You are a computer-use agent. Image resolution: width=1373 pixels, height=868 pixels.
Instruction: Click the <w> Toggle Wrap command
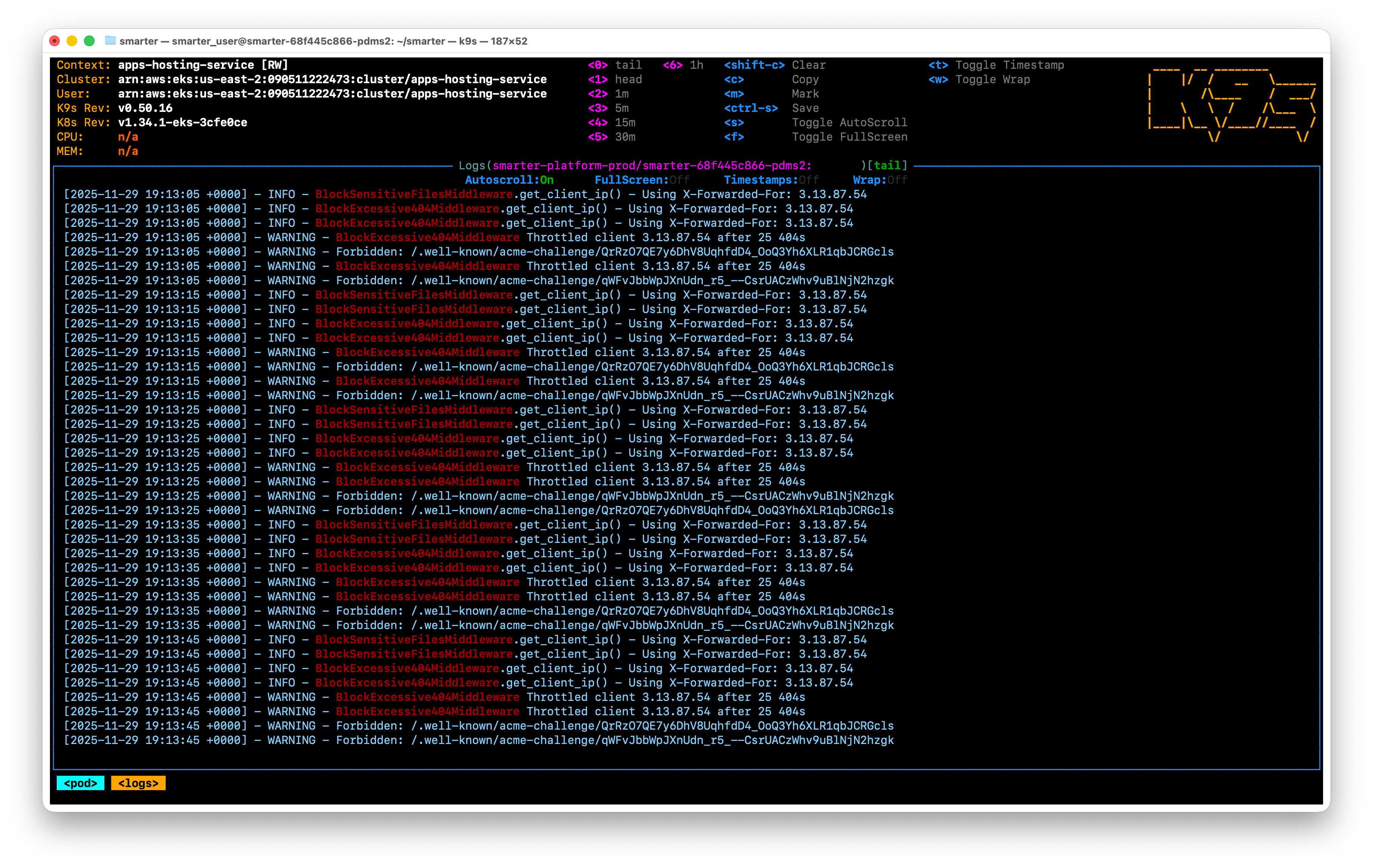coord(979,80)
